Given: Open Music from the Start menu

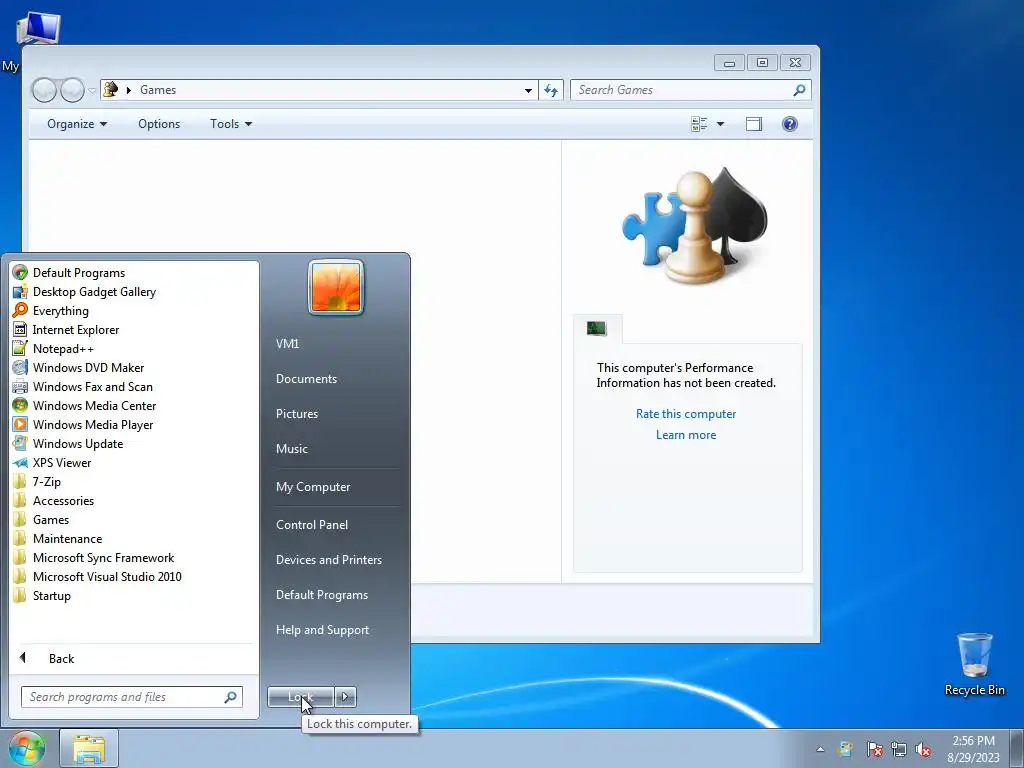Looking at the screenshot, I should [291, 449].
